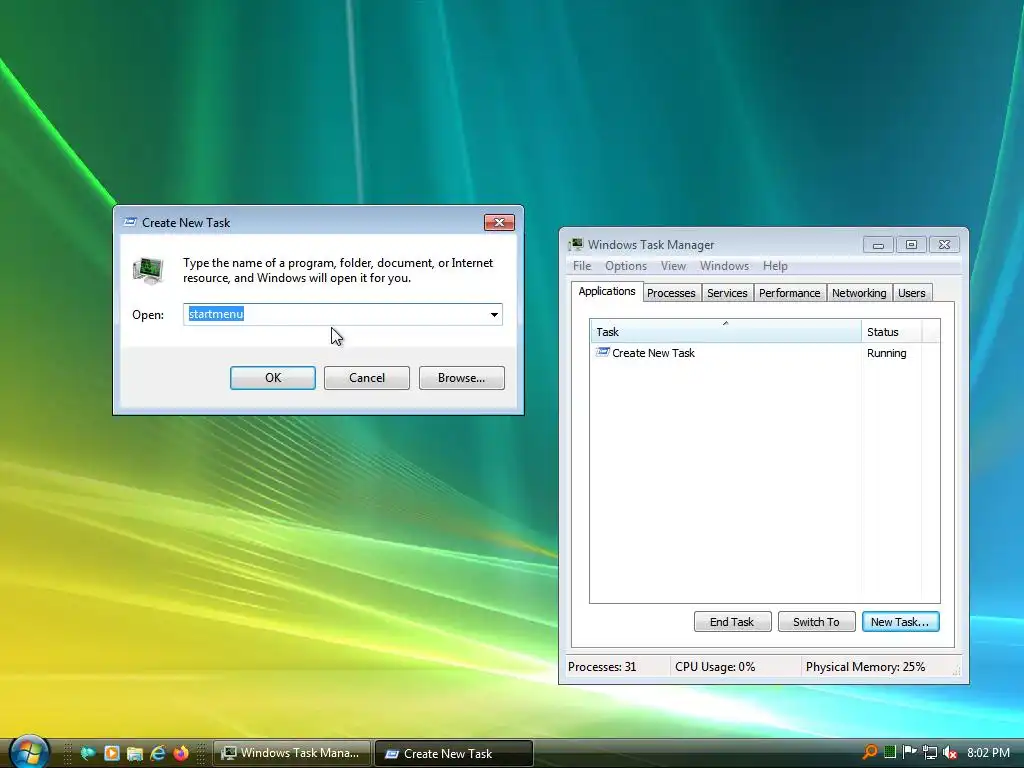Image resolution: width=1024 pixels, height=768 pixels.
Task: Open the View menu in Task Manager
Action: coord(673,266)
